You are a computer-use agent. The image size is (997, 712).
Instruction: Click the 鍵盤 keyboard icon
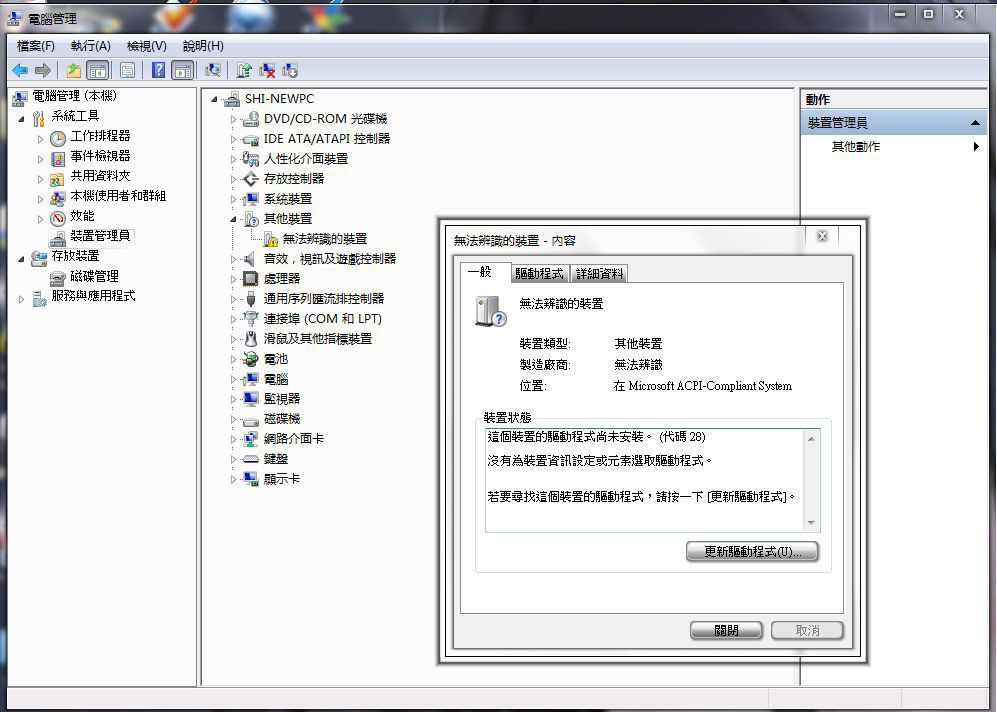point(251,459)
